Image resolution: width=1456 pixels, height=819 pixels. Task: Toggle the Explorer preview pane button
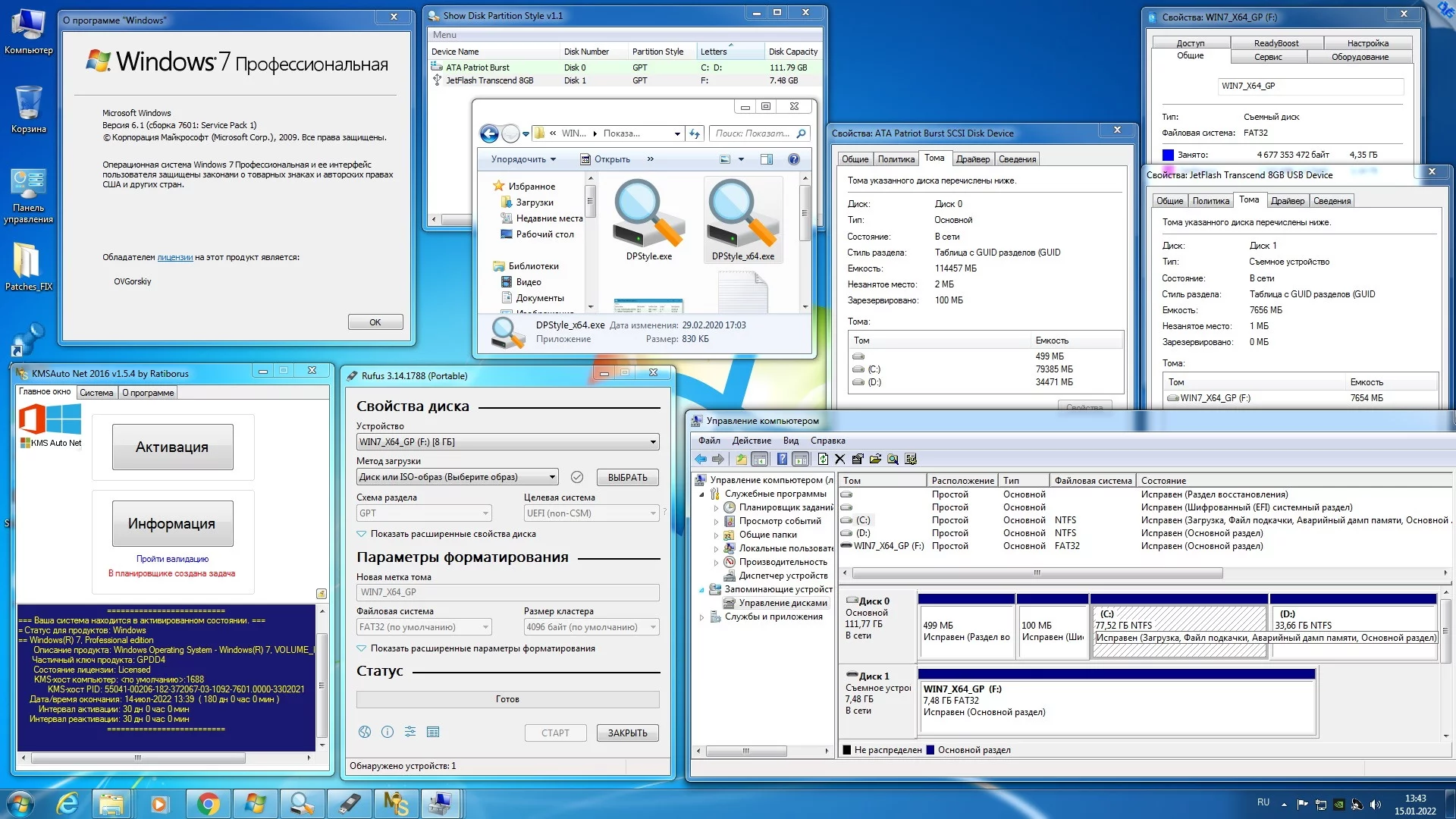pos(767,159)
